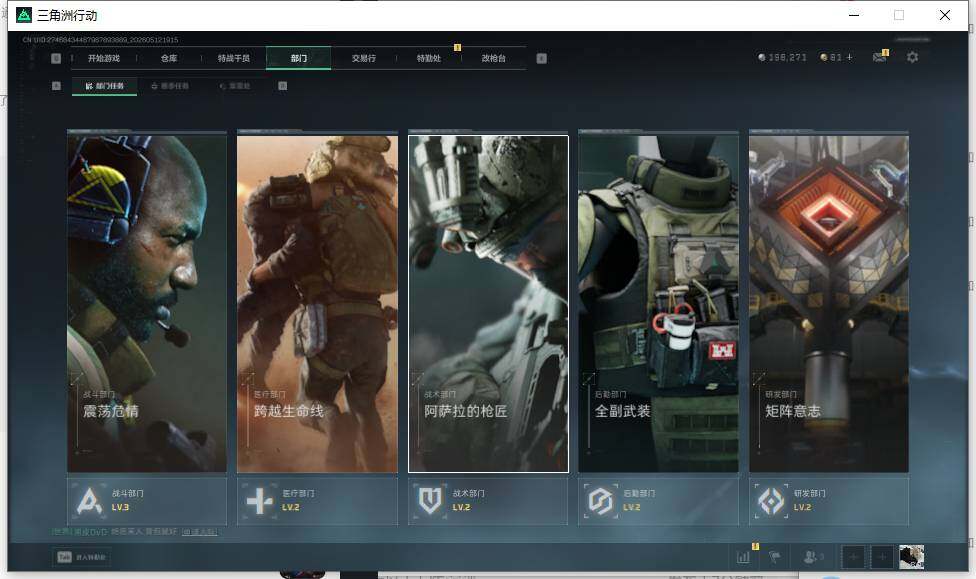
Task: Open the 阿萨拉的枪匠 mission card
Action: pos(488,303)
